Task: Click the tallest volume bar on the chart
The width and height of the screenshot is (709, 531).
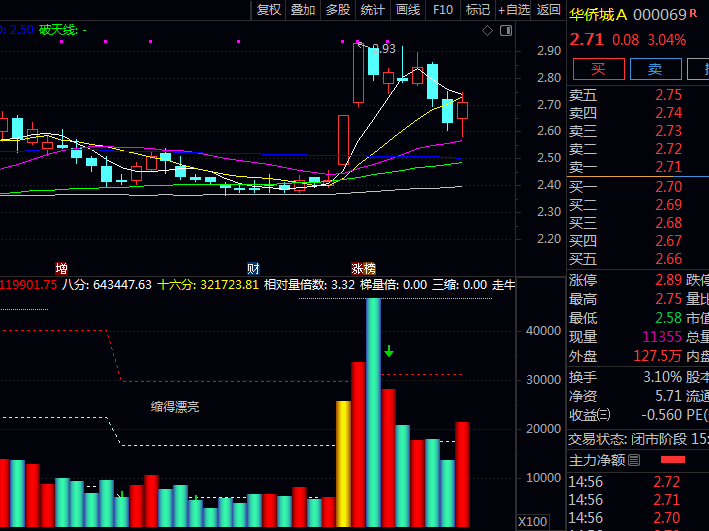Action: 373,412
